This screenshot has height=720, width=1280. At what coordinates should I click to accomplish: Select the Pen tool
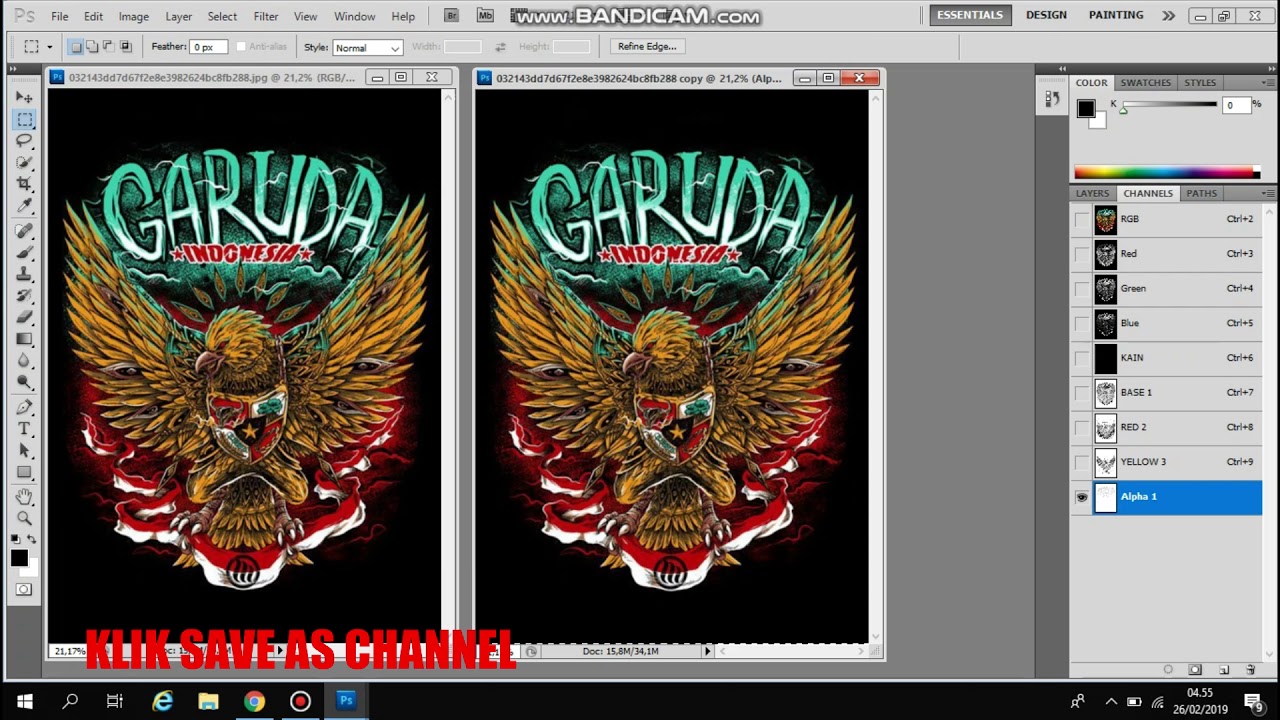24,407
